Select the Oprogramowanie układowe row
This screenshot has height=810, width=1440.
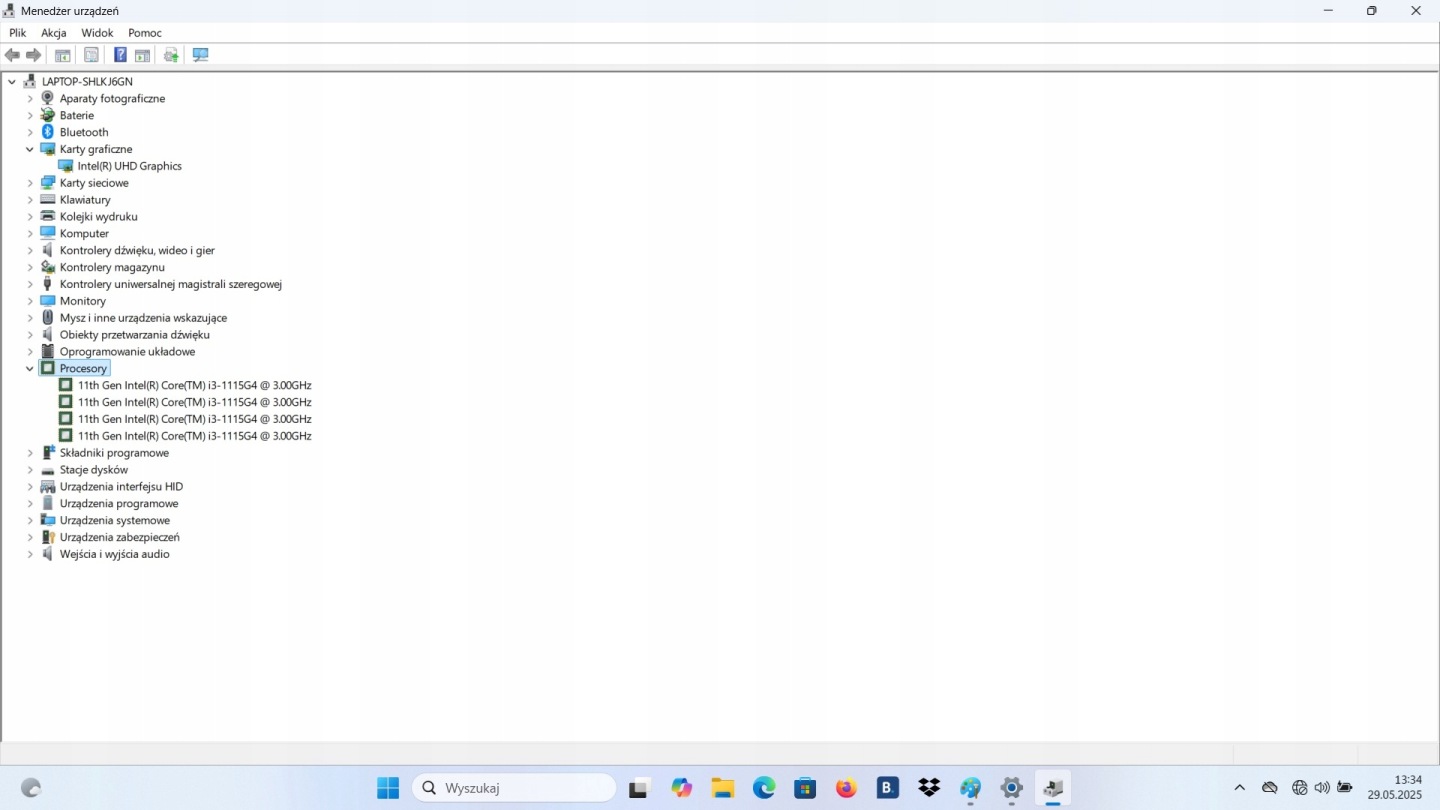[x=127, y=352]
